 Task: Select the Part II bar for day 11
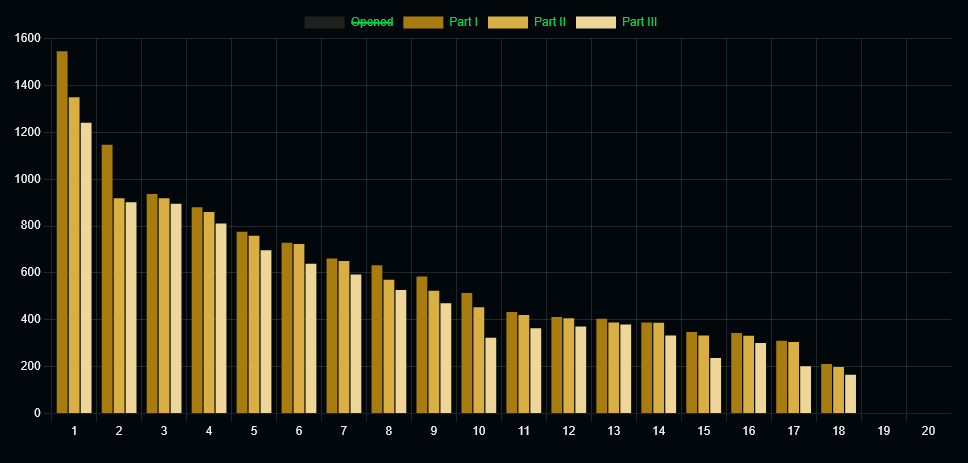pyautogui.click(x=524, y=364)
